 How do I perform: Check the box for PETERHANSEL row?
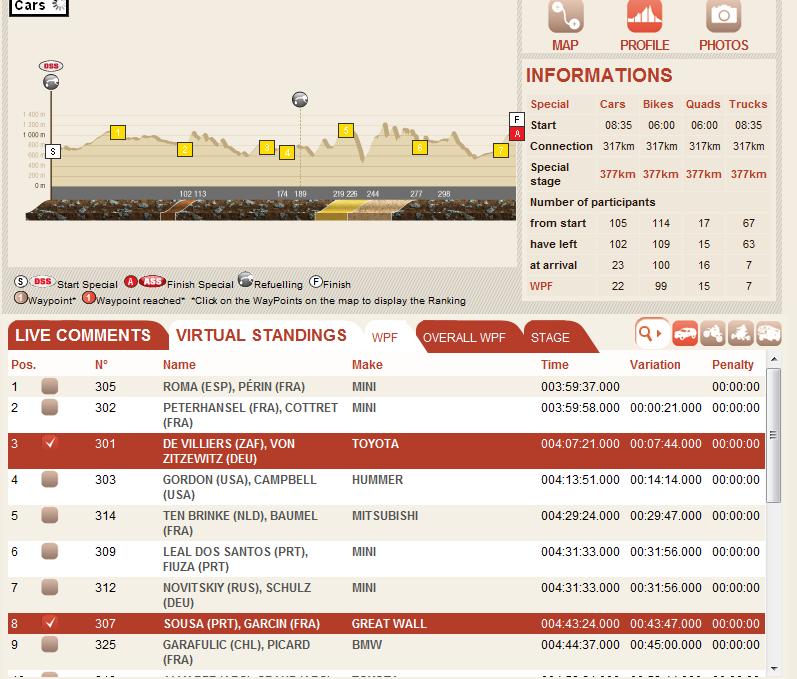[49, 407]
